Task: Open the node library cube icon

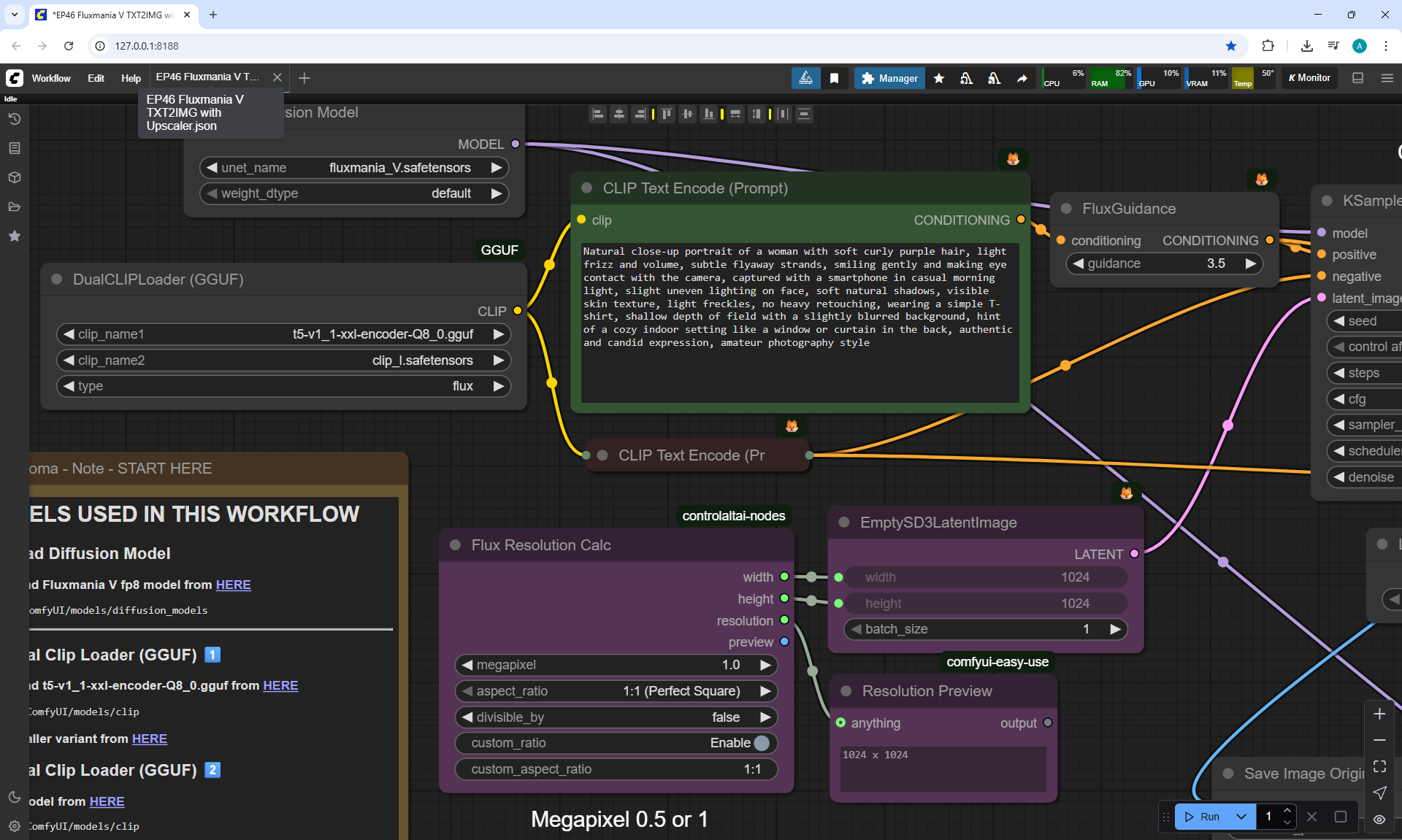Action: [x=14, y=177]
